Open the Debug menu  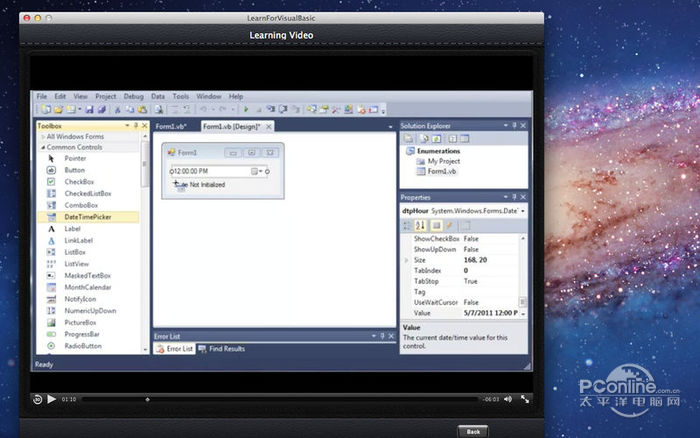tap(133, 96)
